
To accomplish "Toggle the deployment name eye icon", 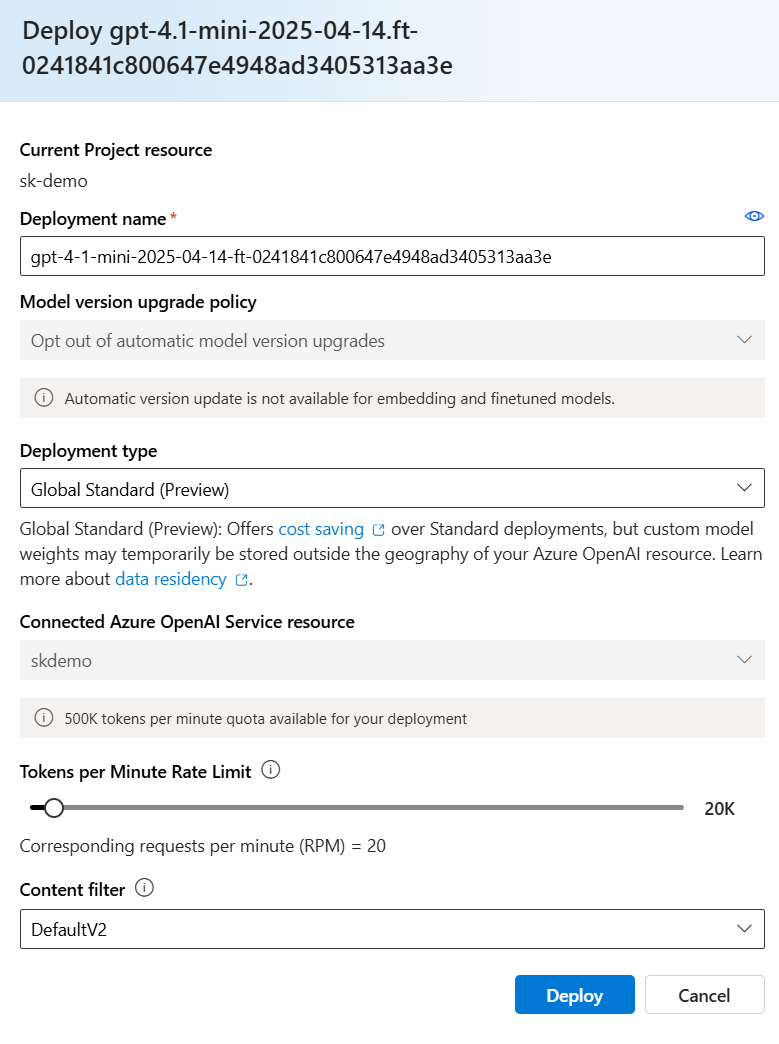I will pyautogui.click(x=754, y=216).
